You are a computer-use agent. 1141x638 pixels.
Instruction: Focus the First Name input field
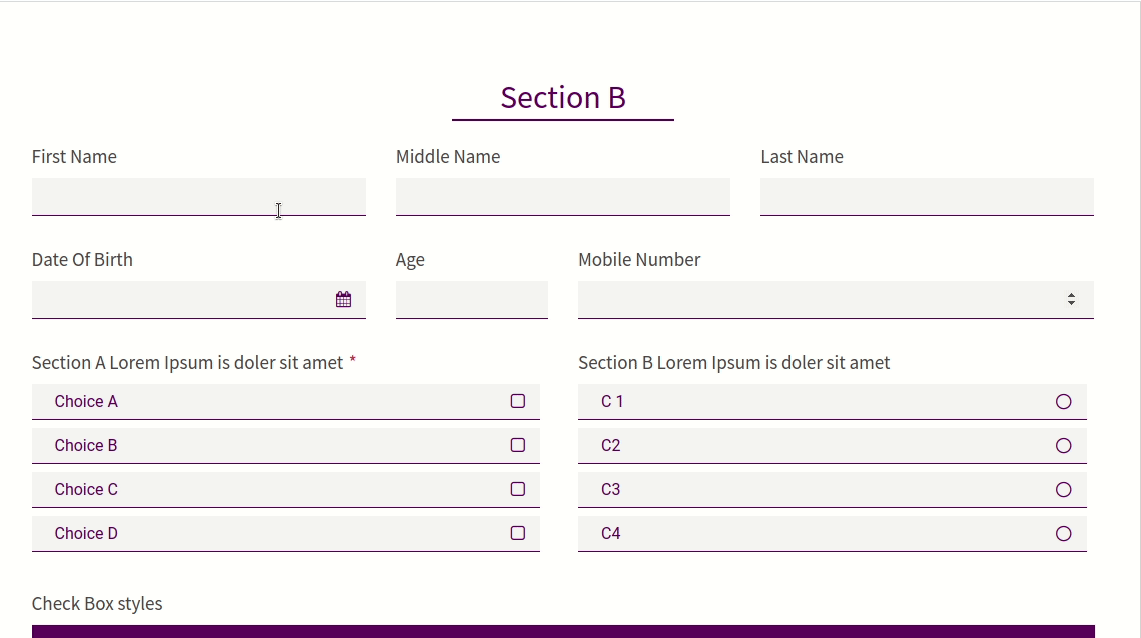[199, 196]
